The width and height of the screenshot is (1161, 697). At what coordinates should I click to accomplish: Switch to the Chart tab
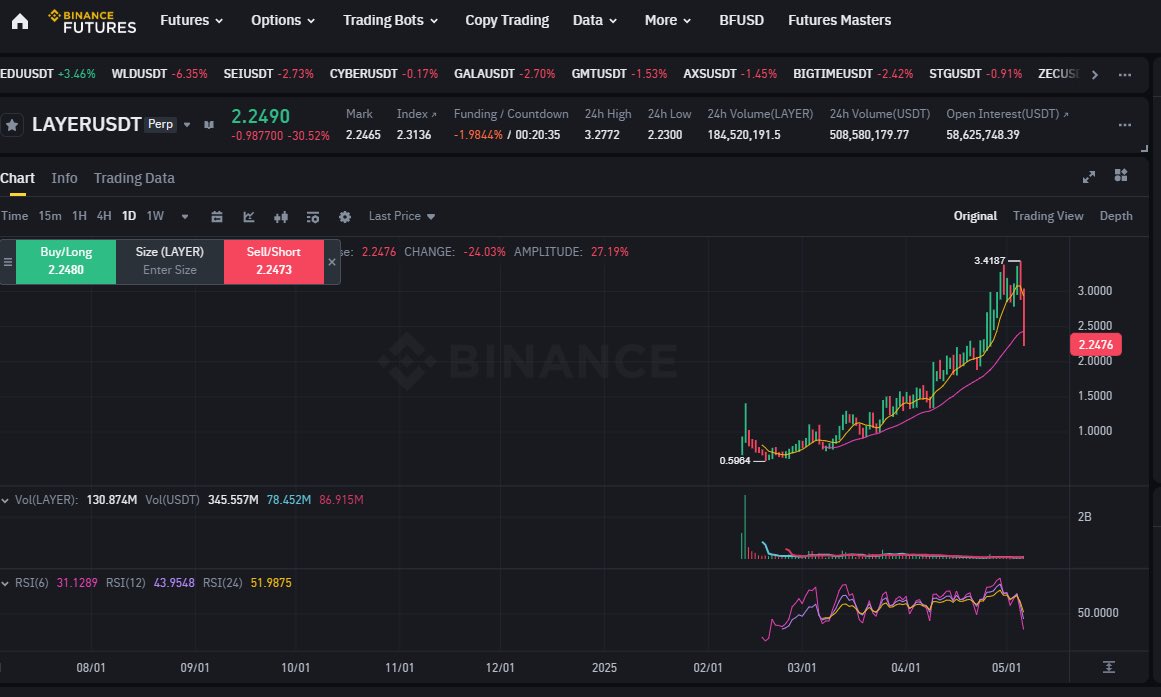point(17,179)
